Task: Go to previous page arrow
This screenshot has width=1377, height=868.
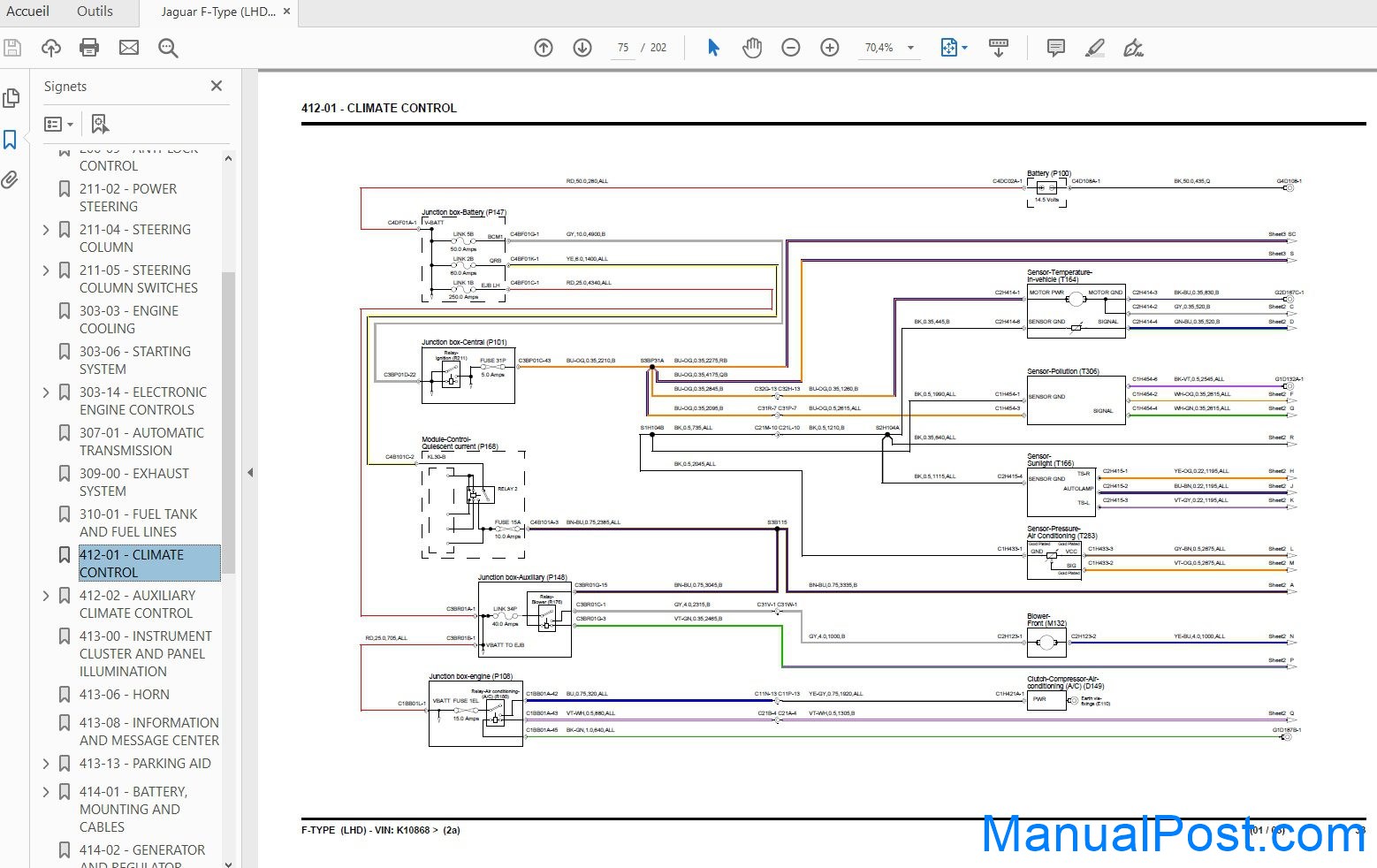Action: pos(544,48)
